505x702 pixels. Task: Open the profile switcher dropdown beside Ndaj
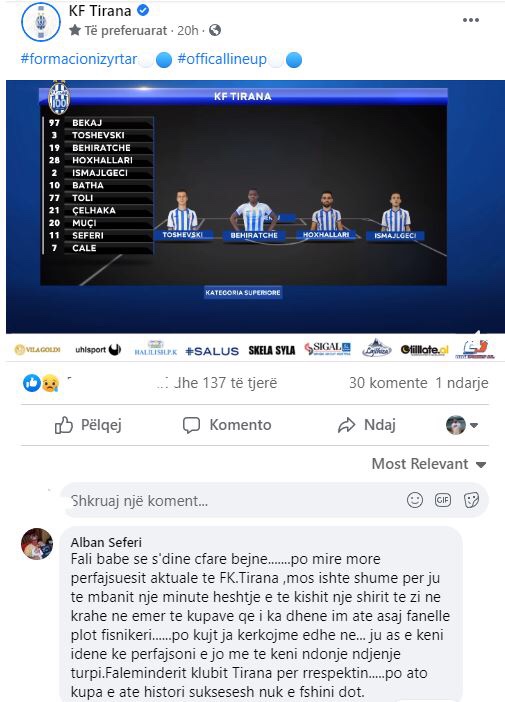462,425
